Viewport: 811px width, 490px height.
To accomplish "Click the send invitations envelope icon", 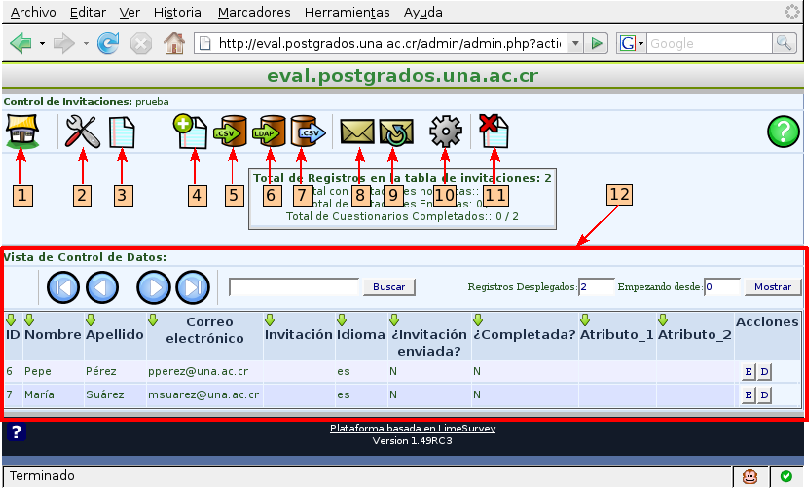I will pos(356,131).
